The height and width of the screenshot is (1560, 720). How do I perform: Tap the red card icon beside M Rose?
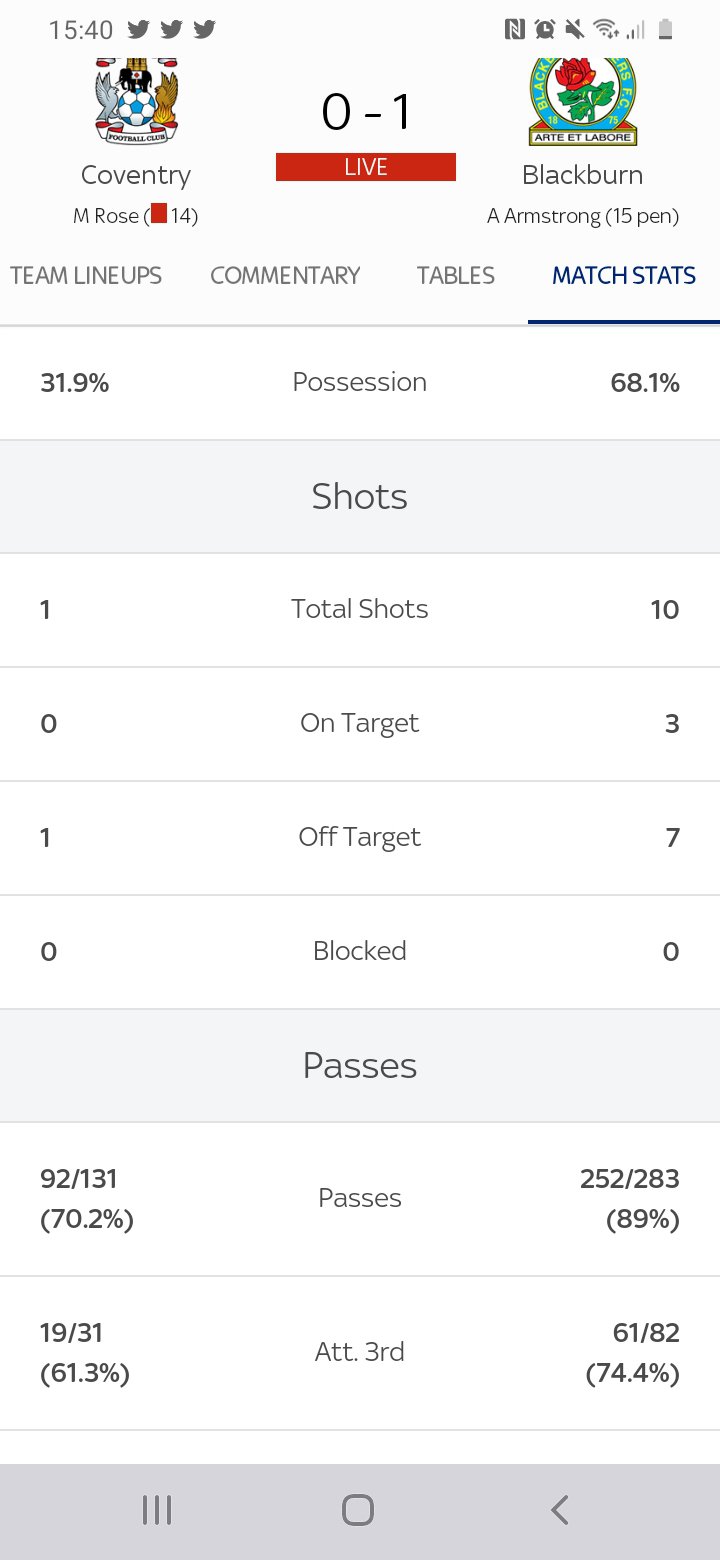(x=159, y=214)
